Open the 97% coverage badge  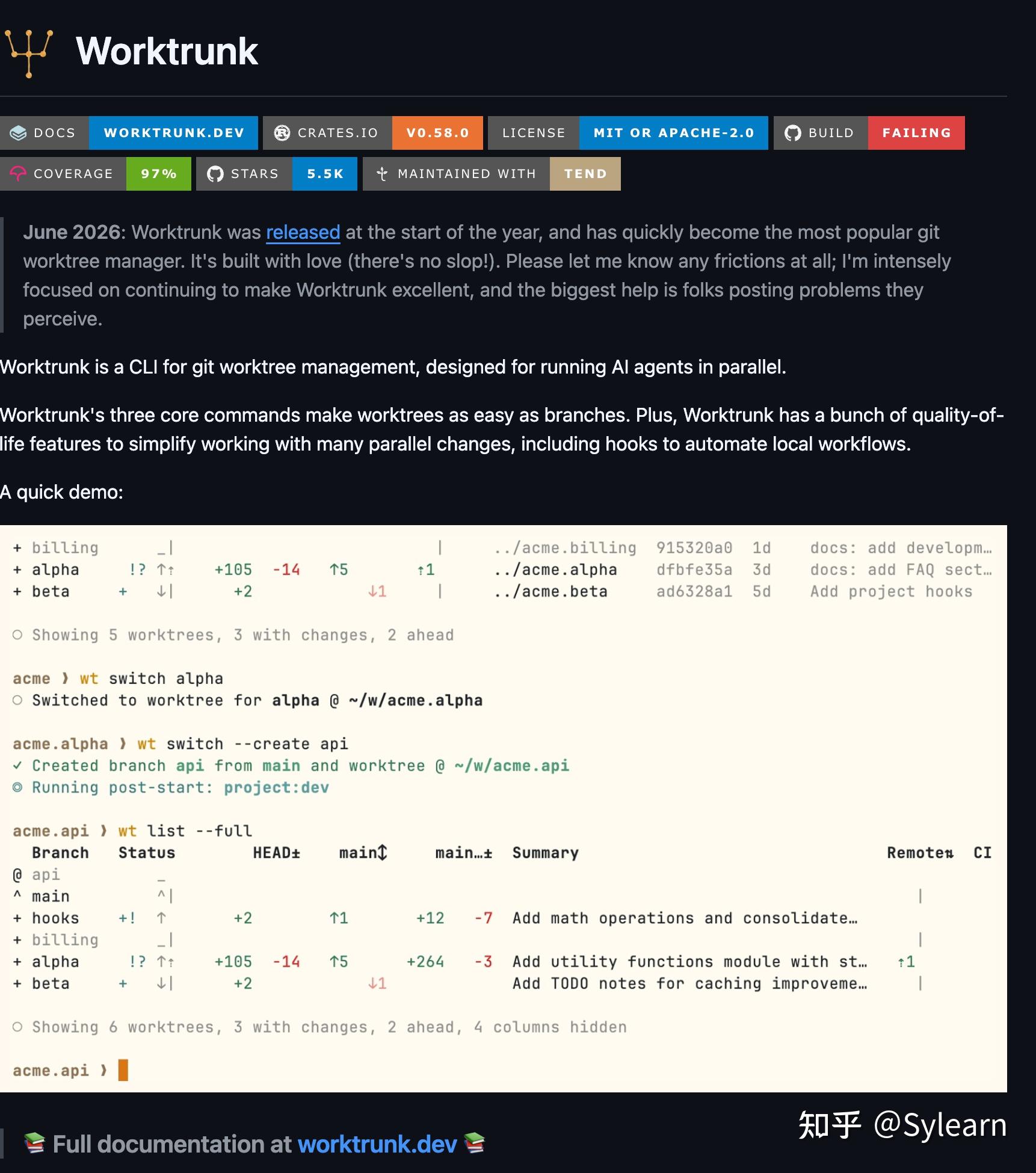(159, 174)
